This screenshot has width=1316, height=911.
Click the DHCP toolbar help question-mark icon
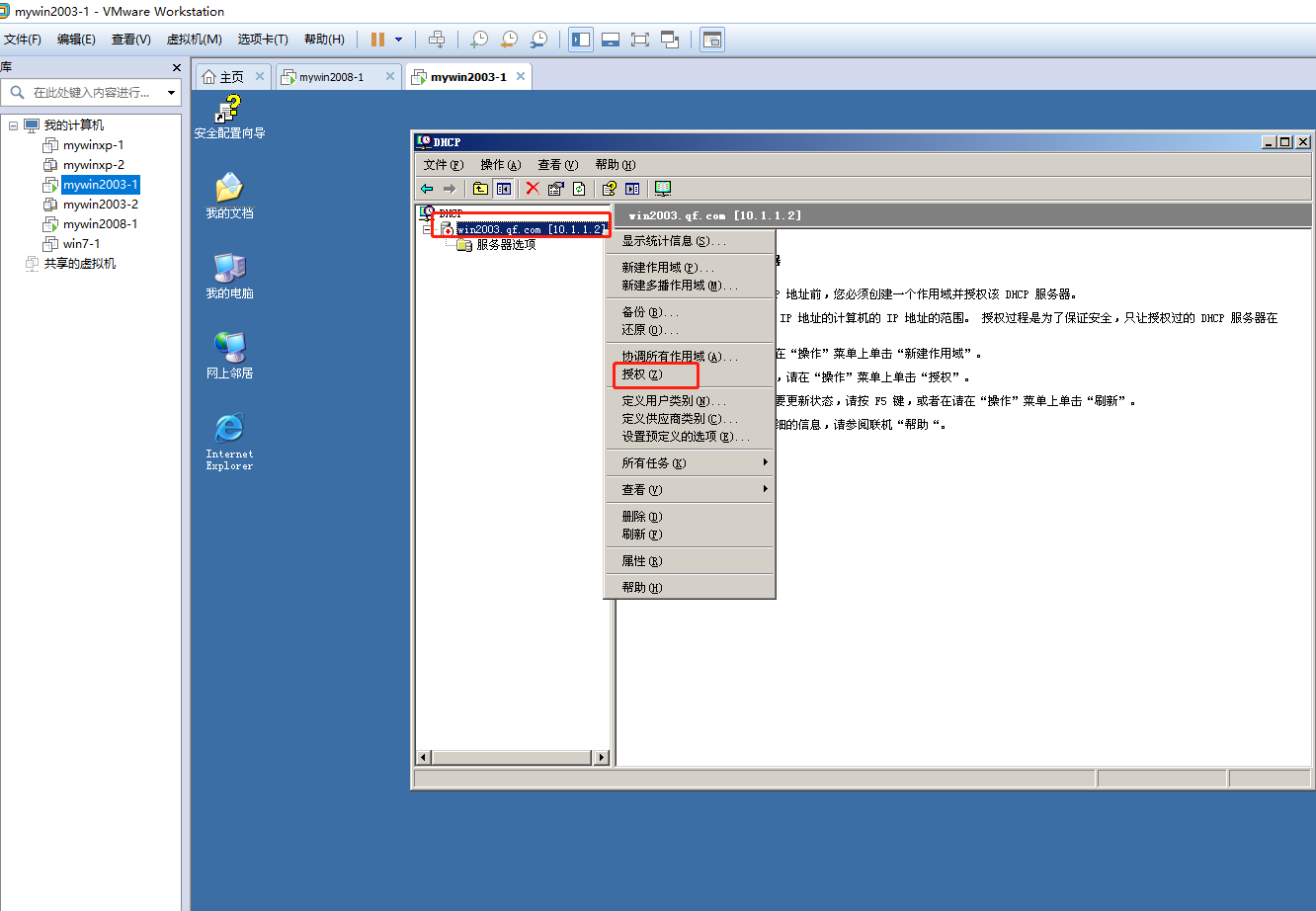click(610, 189)
